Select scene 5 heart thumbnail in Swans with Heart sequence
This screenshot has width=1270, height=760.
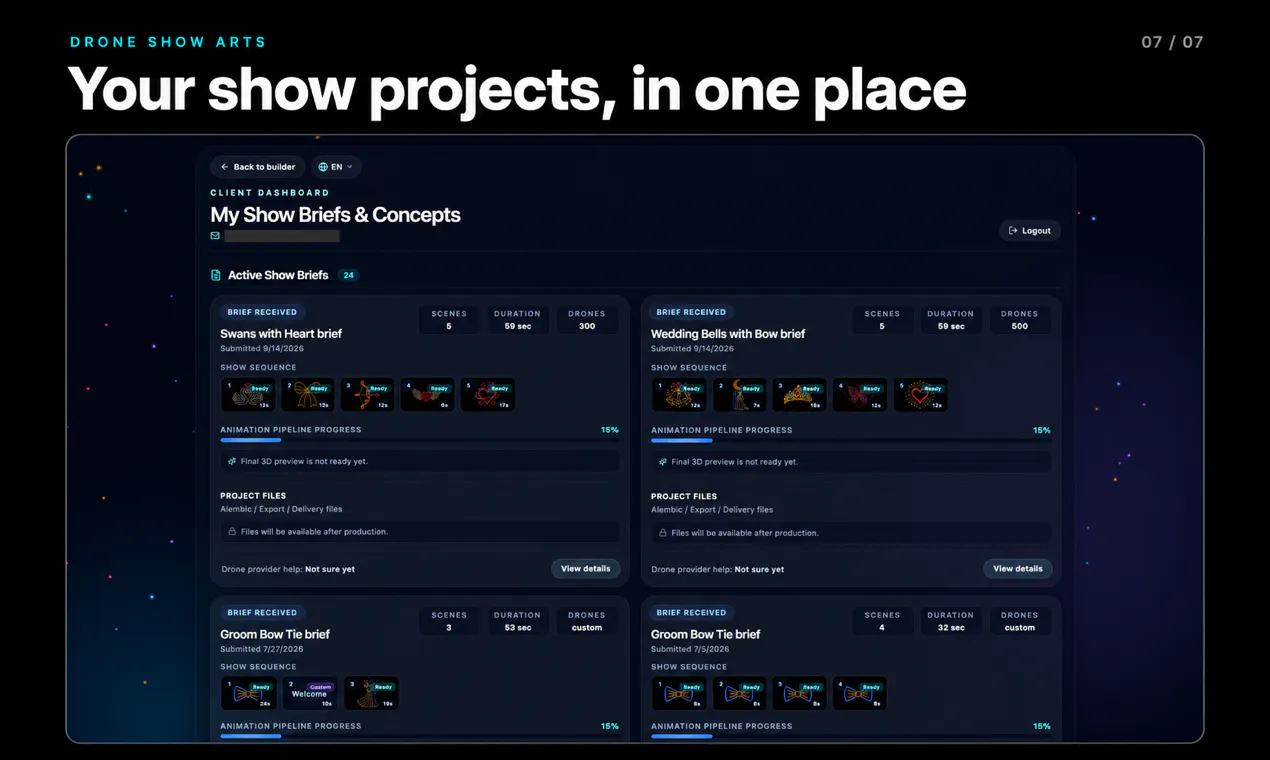[487, 395]
